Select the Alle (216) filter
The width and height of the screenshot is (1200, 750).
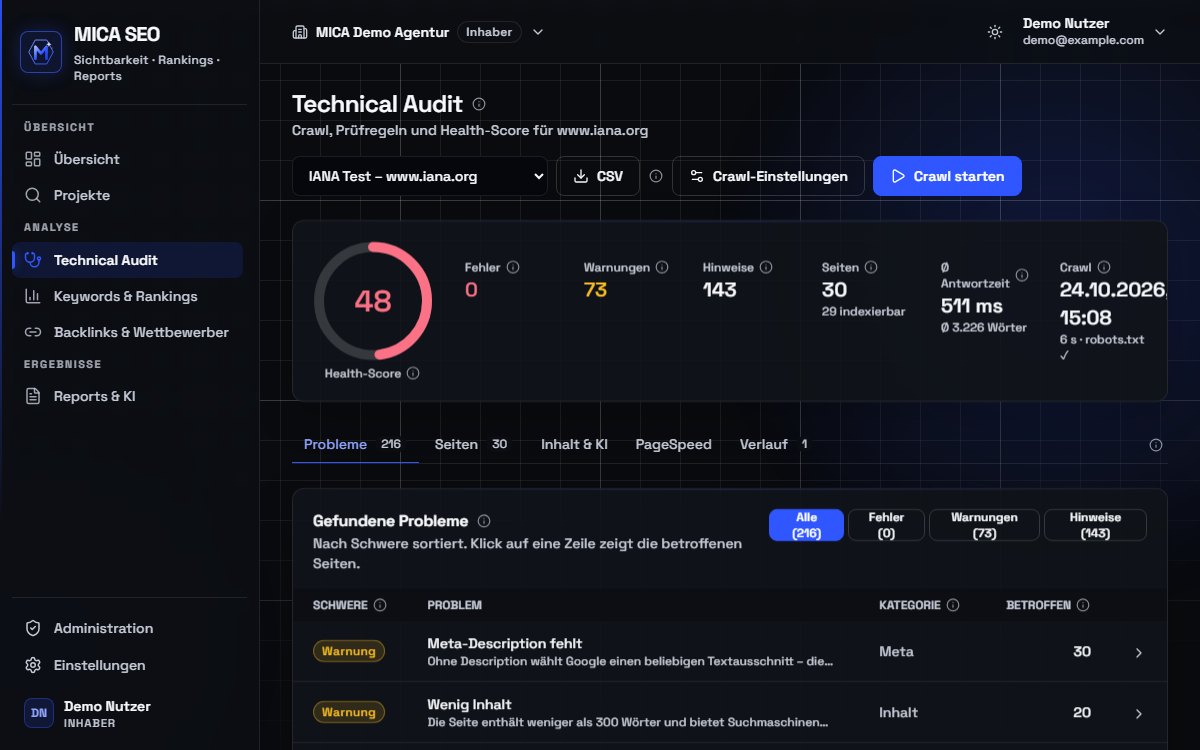click(x=806, y=525)
